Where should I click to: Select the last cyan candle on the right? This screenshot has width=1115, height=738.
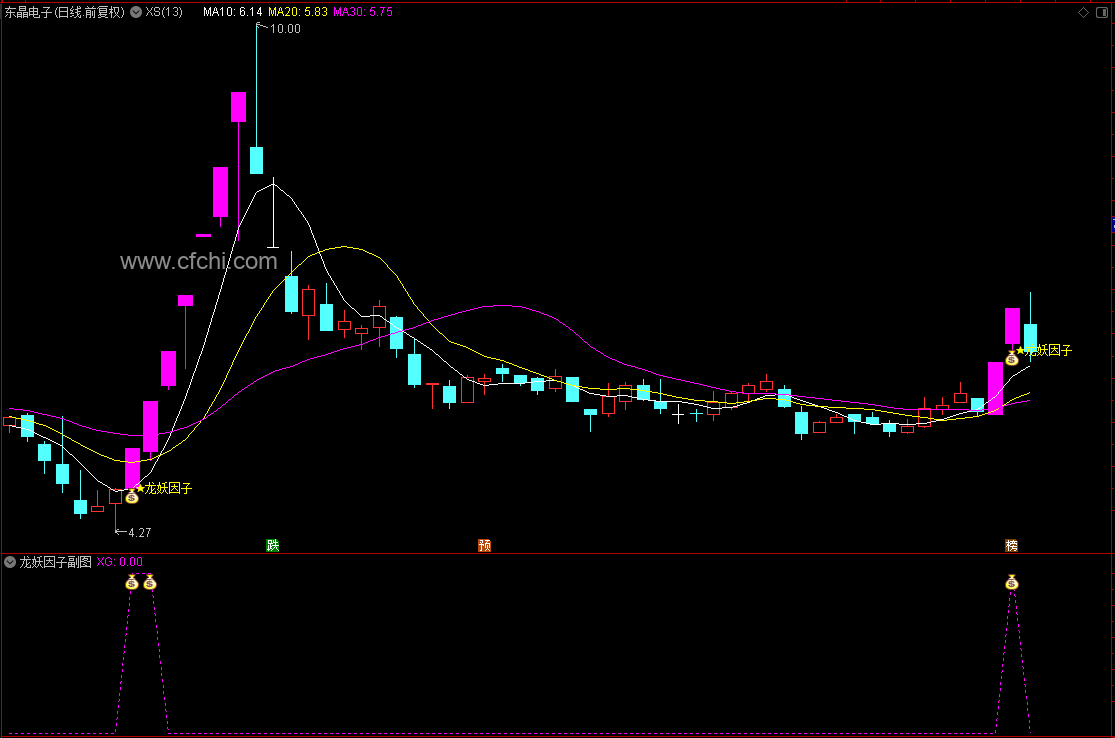[1030, 336]
